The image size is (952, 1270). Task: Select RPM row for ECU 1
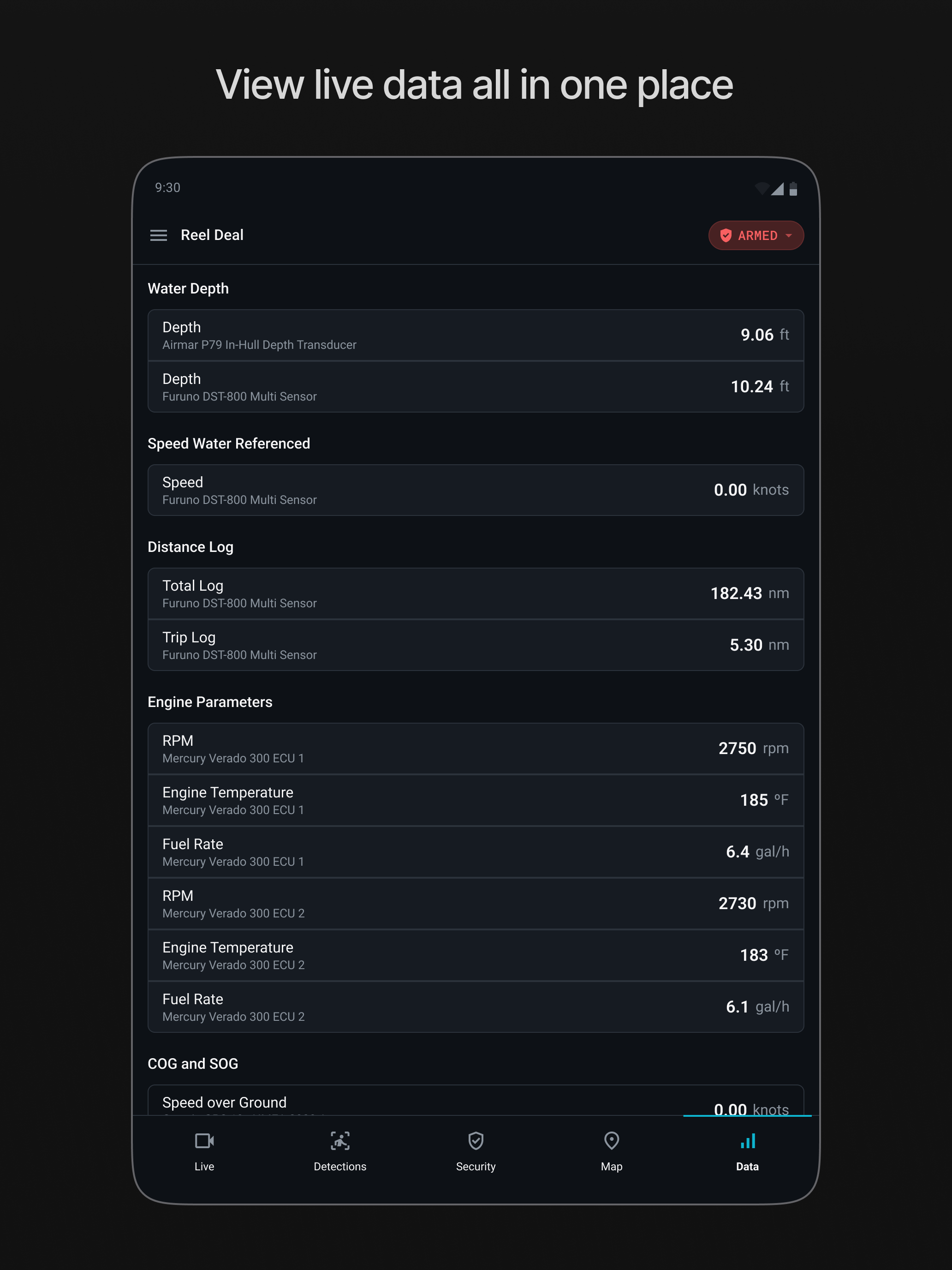coord(476,749)
